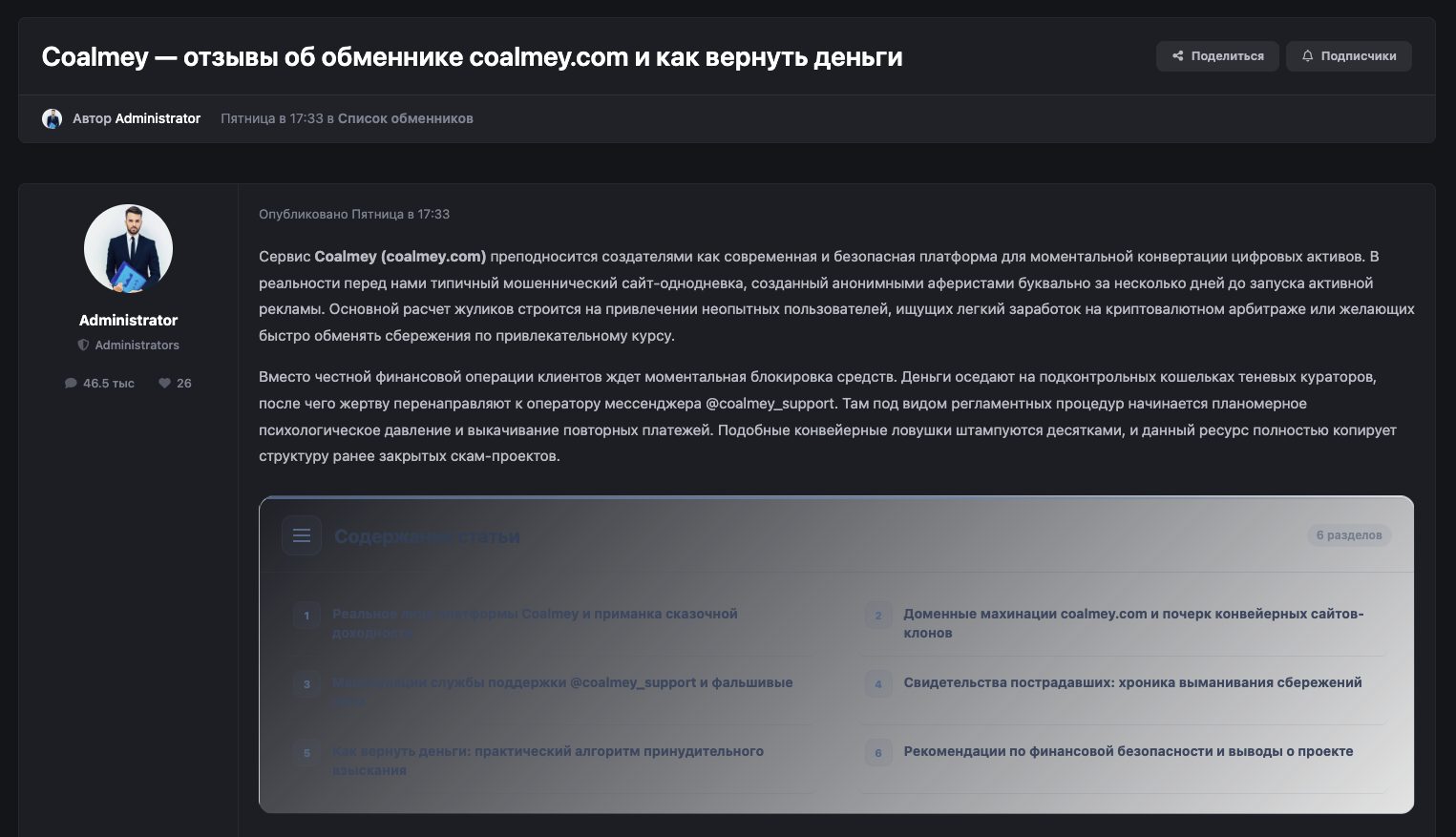This screenshot has height=837, width=1456.
Task: Click the Поделиться share button
Action: pyautogui.click(x=1217, y=56)
